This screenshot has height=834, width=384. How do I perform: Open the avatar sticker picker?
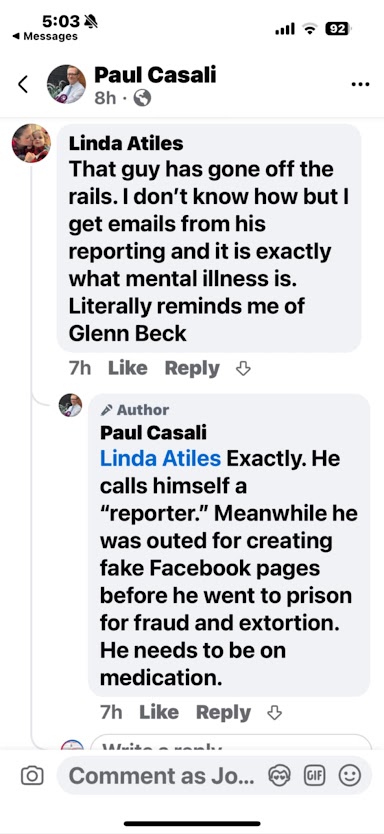point(279,776)
